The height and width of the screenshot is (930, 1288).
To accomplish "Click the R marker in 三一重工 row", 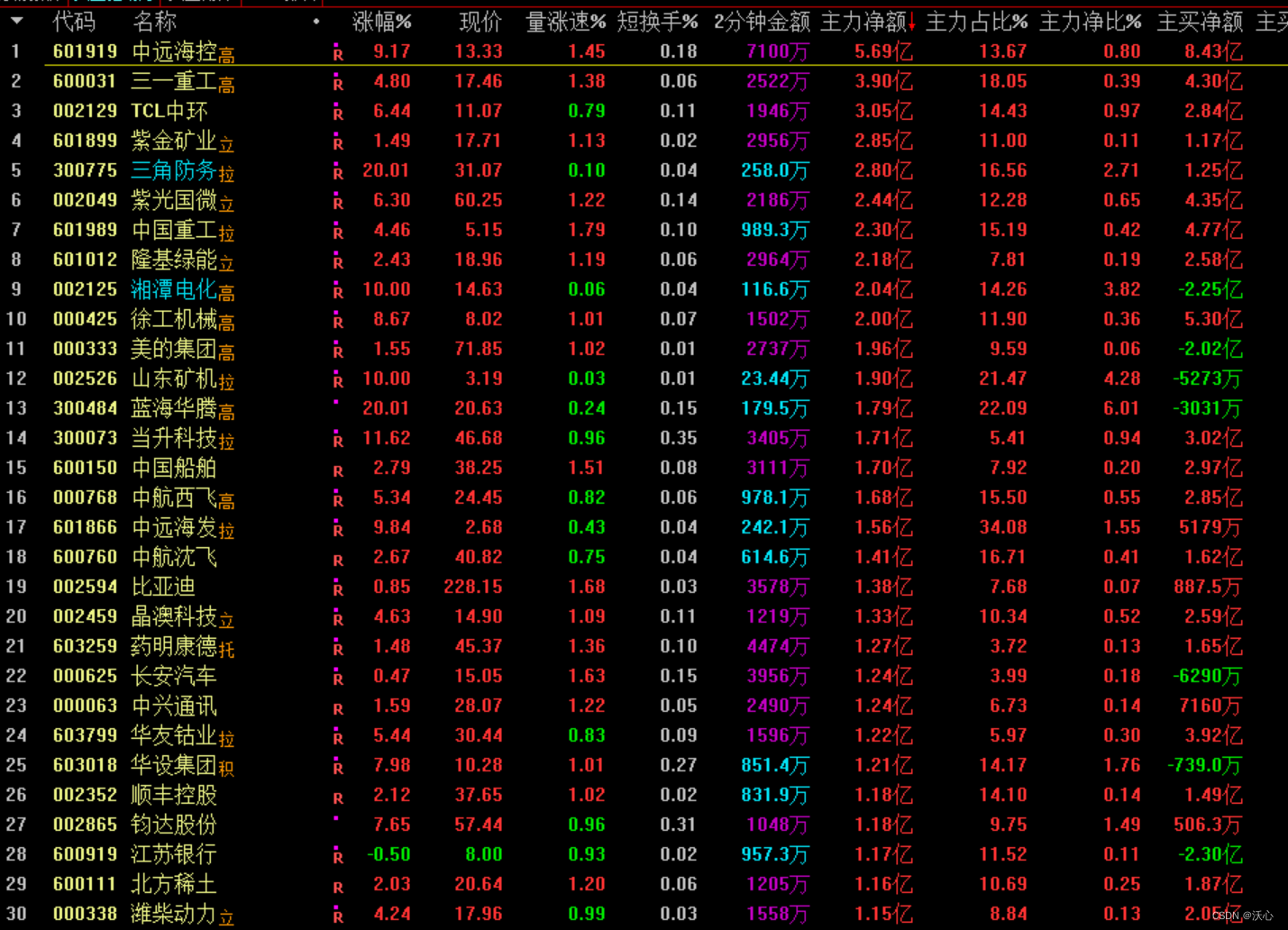I will (338, 83).
